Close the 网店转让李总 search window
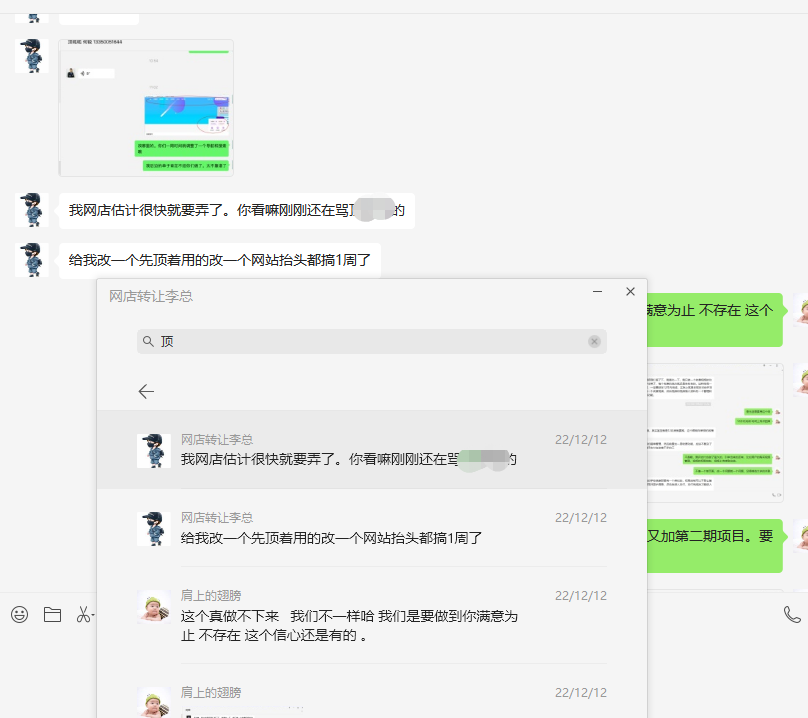Viewport: 808px width, 718px height. [630, 292]
